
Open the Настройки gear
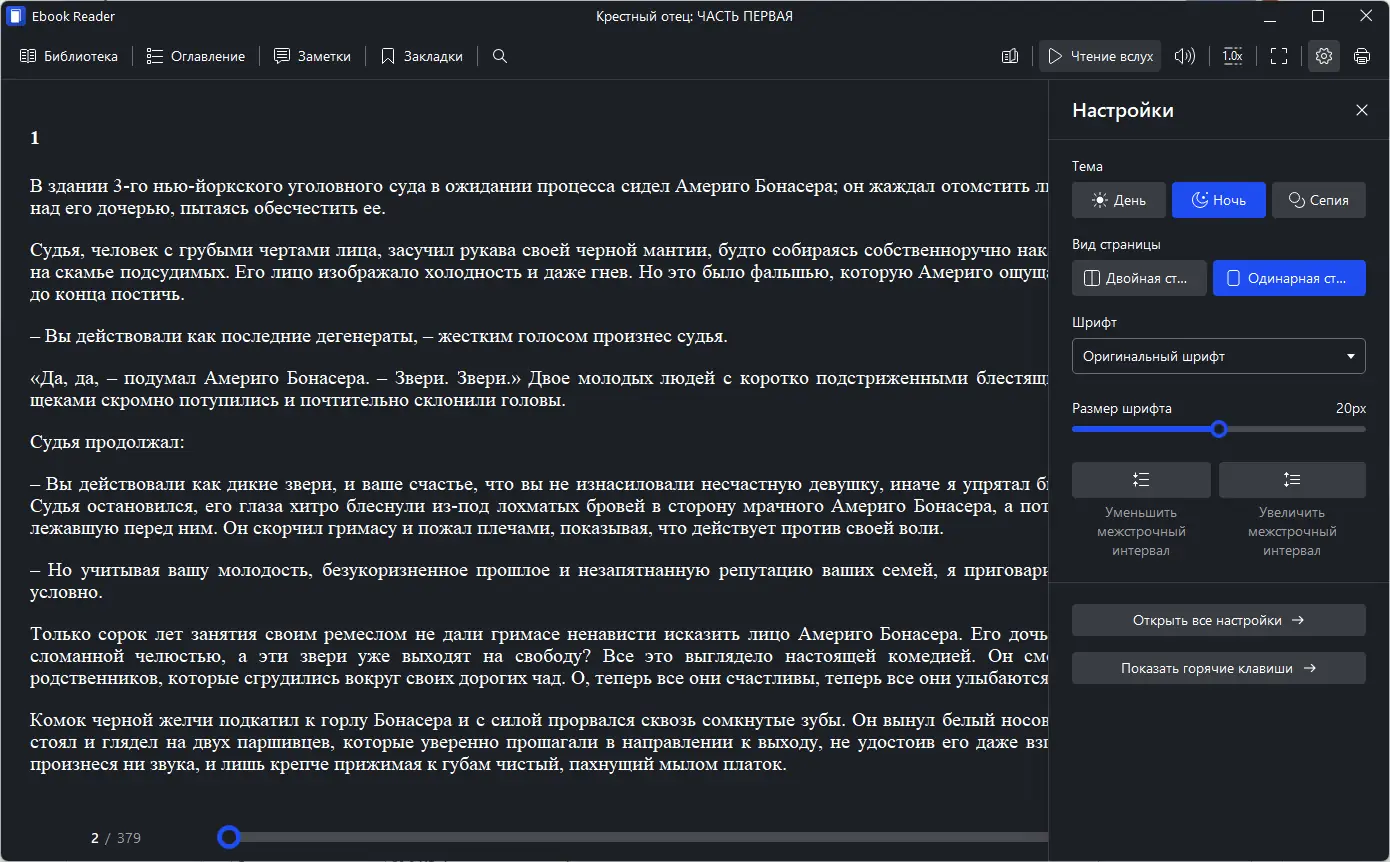click(x=1323, y=56)
